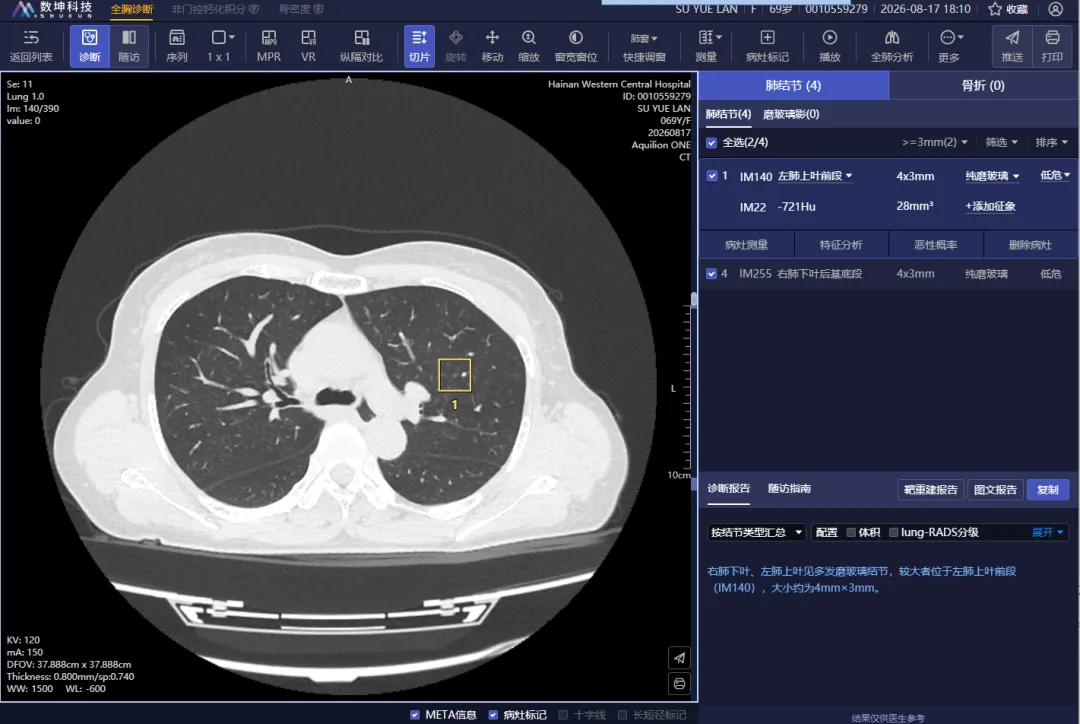This screenshot has height=724, width=1080.
Task: Uncheck nodule 4 IM255 checkbox
Action: [712, 273]
